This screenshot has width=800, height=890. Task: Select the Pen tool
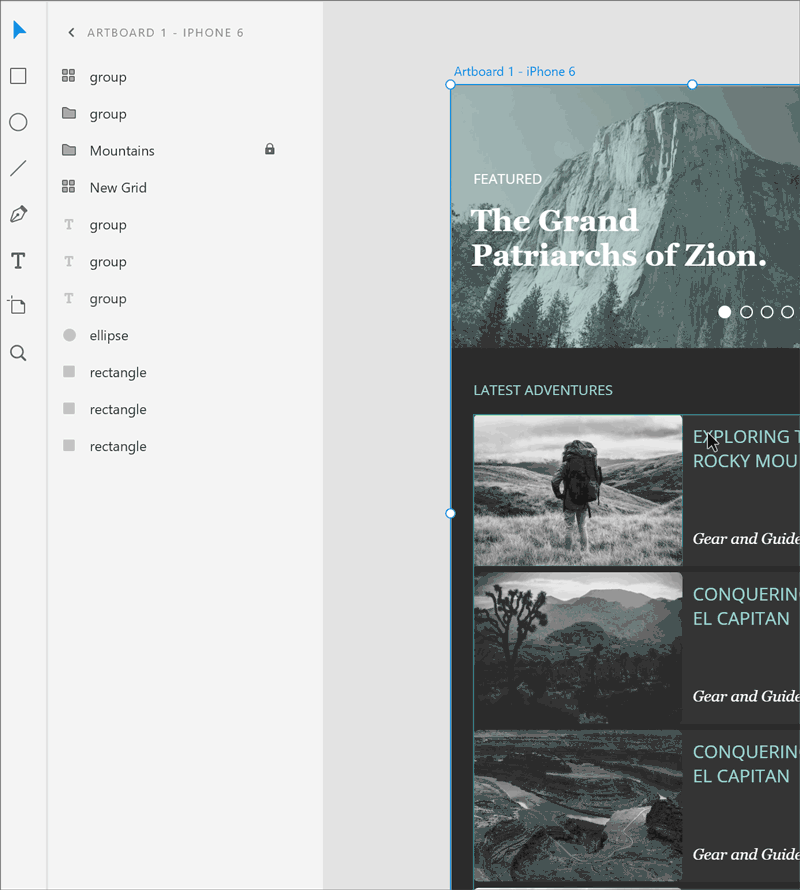pyautogui.click(x=18, y=215)
